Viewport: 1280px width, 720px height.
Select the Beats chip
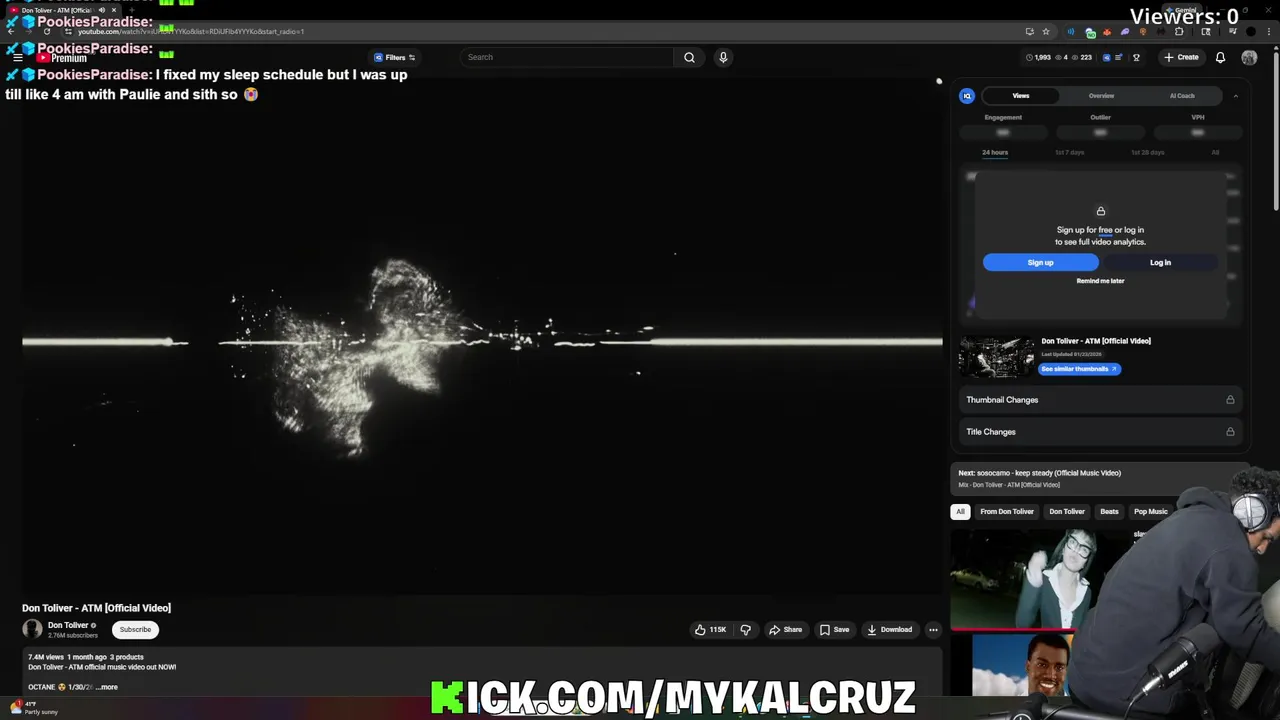[1109, 512]
